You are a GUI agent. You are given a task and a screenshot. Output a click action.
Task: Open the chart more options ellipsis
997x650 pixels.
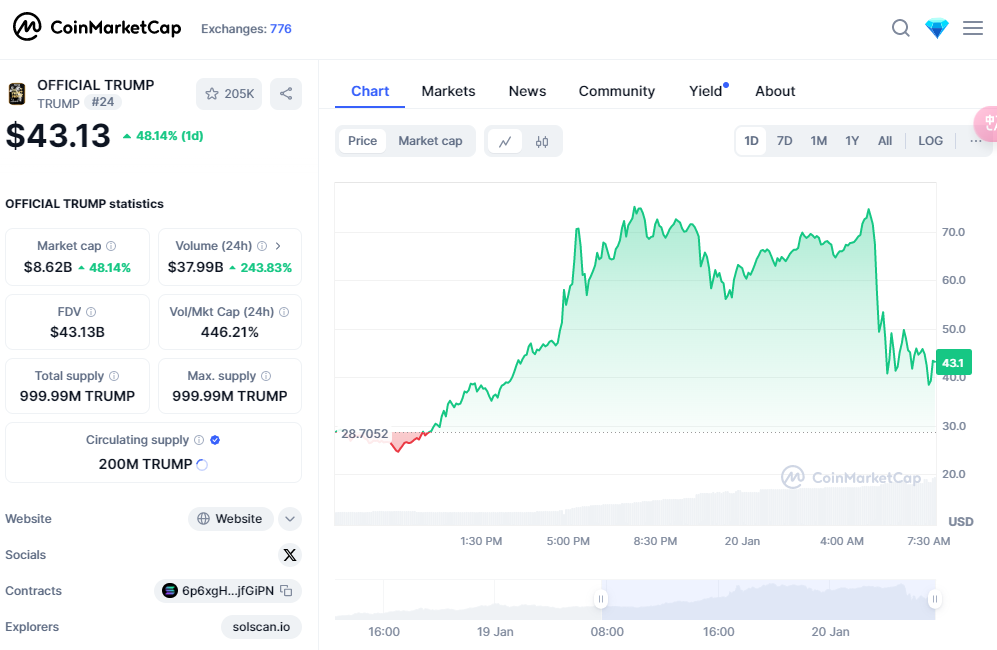point(975,141)
